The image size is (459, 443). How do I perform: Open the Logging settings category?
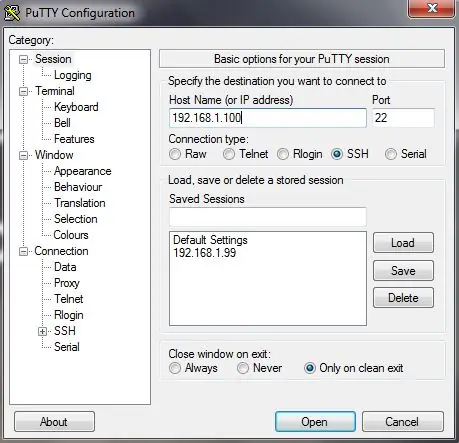pos(73,75)
